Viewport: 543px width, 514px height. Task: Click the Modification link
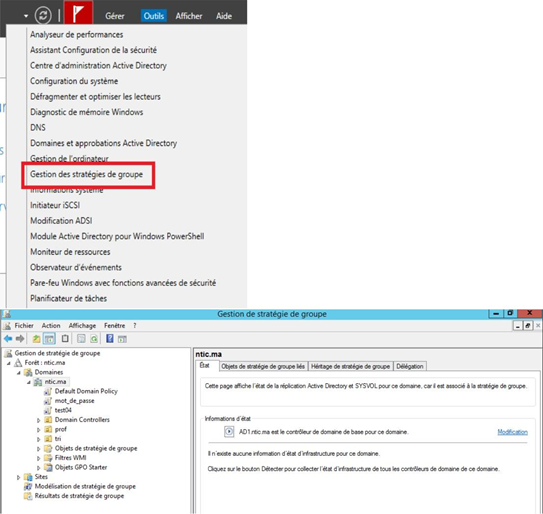coord(513,432)
